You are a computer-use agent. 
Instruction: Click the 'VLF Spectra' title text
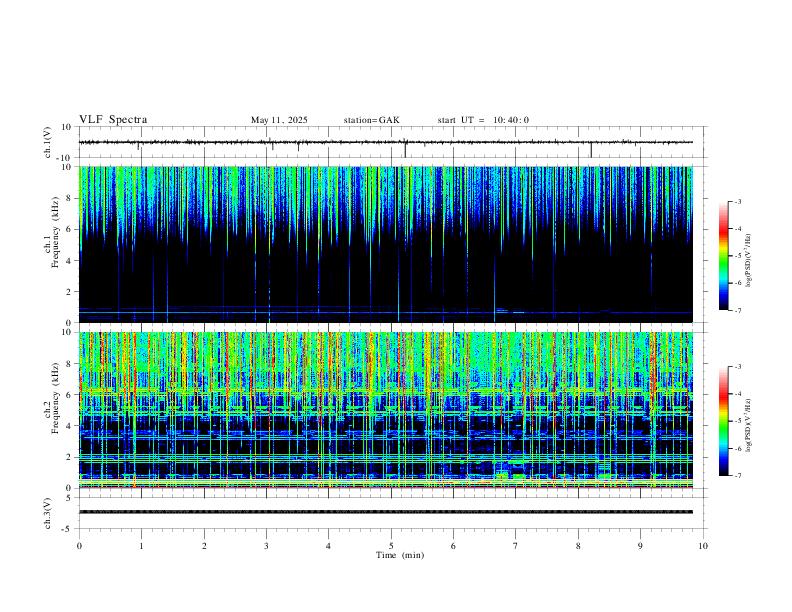click(113, 120)
